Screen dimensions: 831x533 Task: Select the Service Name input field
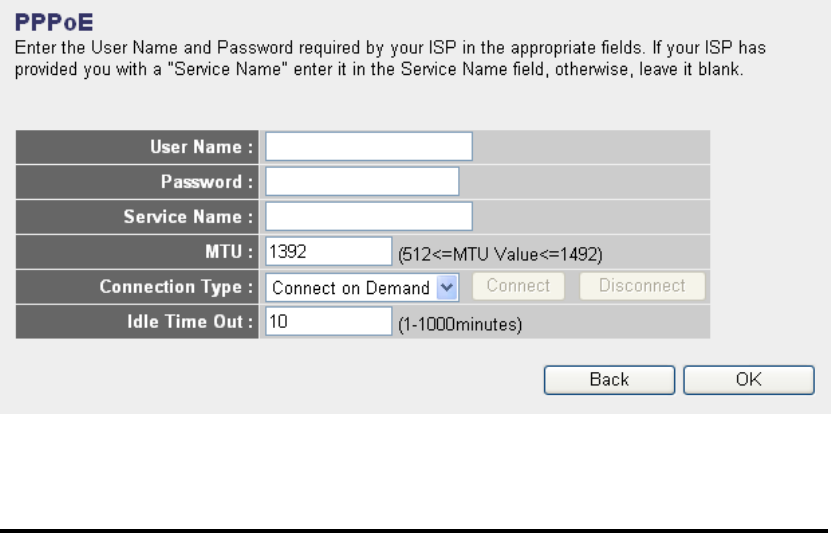[368, 216]
